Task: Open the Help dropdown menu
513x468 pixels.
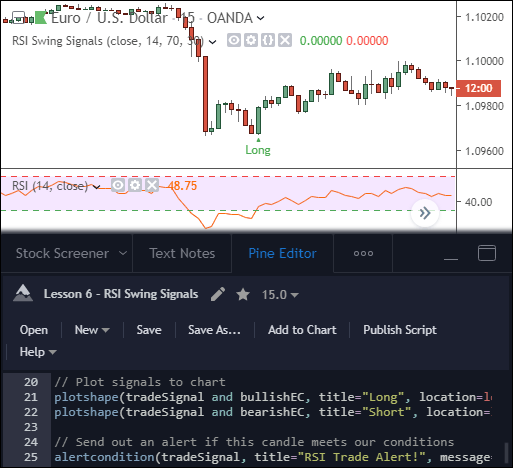Action: pyautogui.click(x=38, y=352)
